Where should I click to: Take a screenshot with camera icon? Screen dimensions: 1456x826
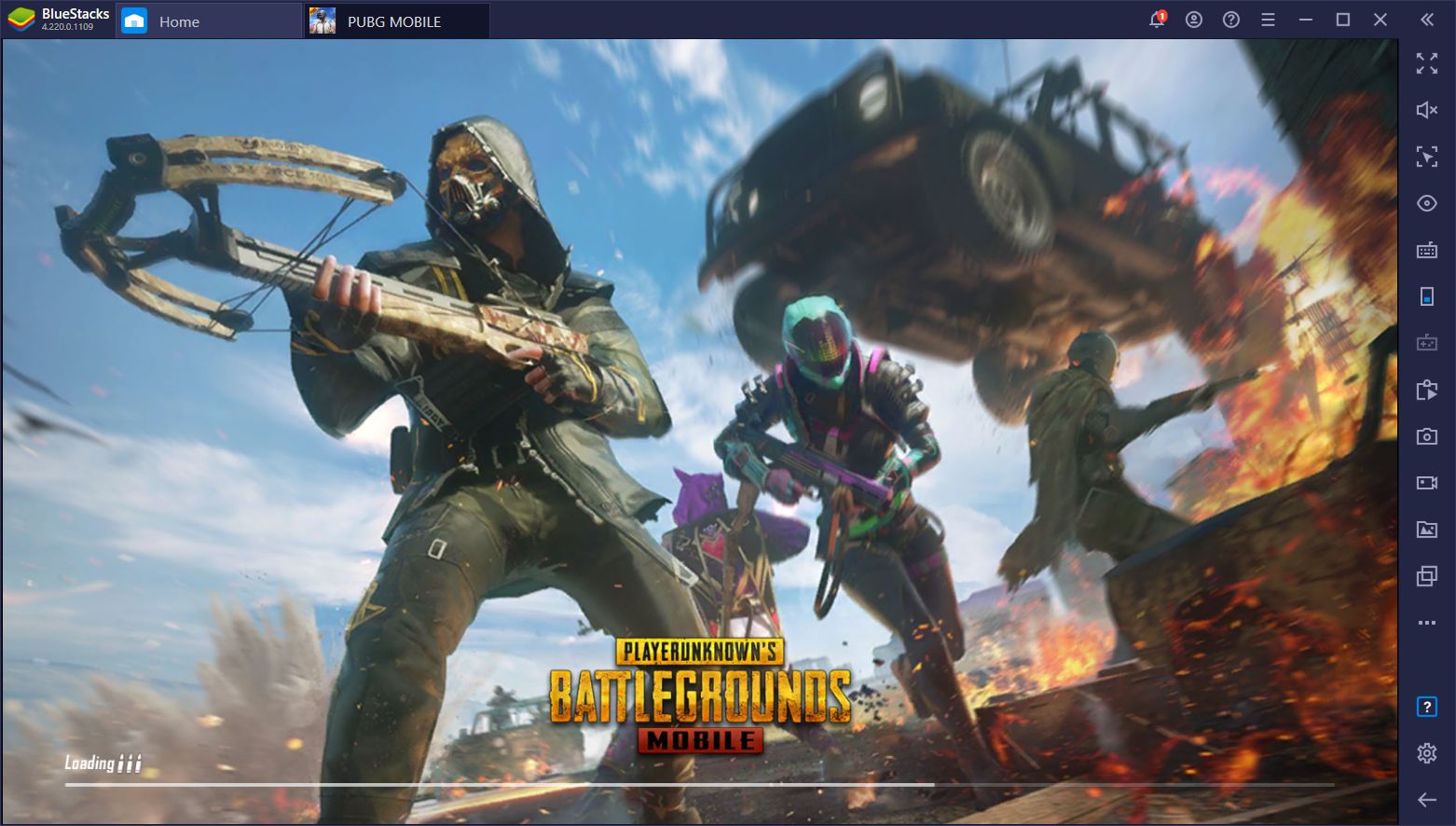click(1427, 436)
